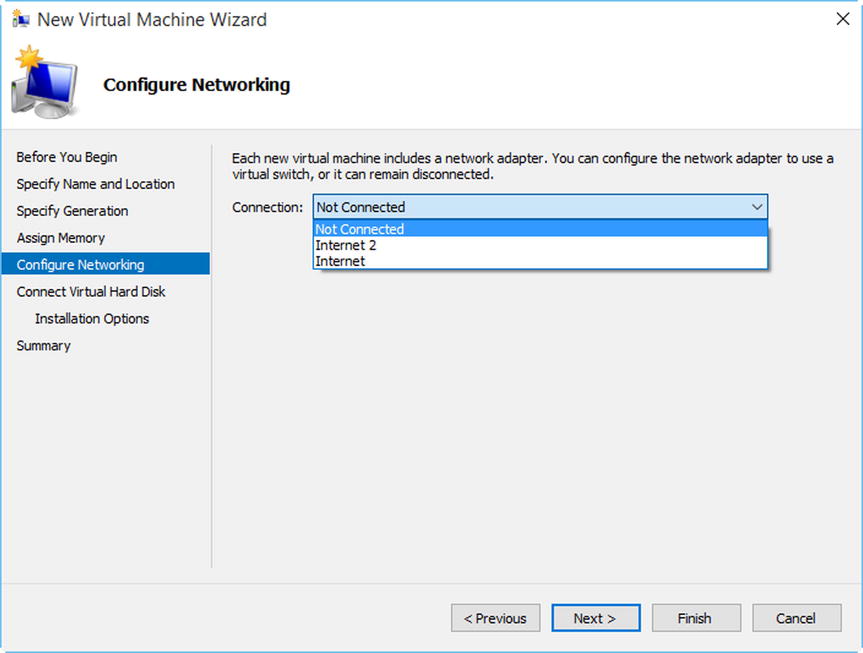Click the Previous button
The width and height of the screenshot is (863, 653).
click(x=495, y=618)
